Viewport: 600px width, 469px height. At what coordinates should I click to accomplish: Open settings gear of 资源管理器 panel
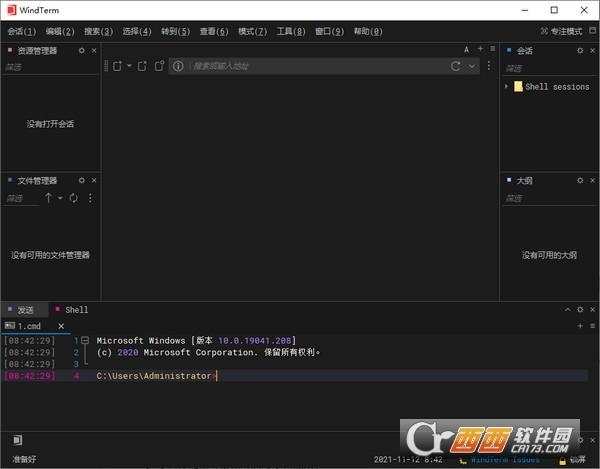(82, 50)
